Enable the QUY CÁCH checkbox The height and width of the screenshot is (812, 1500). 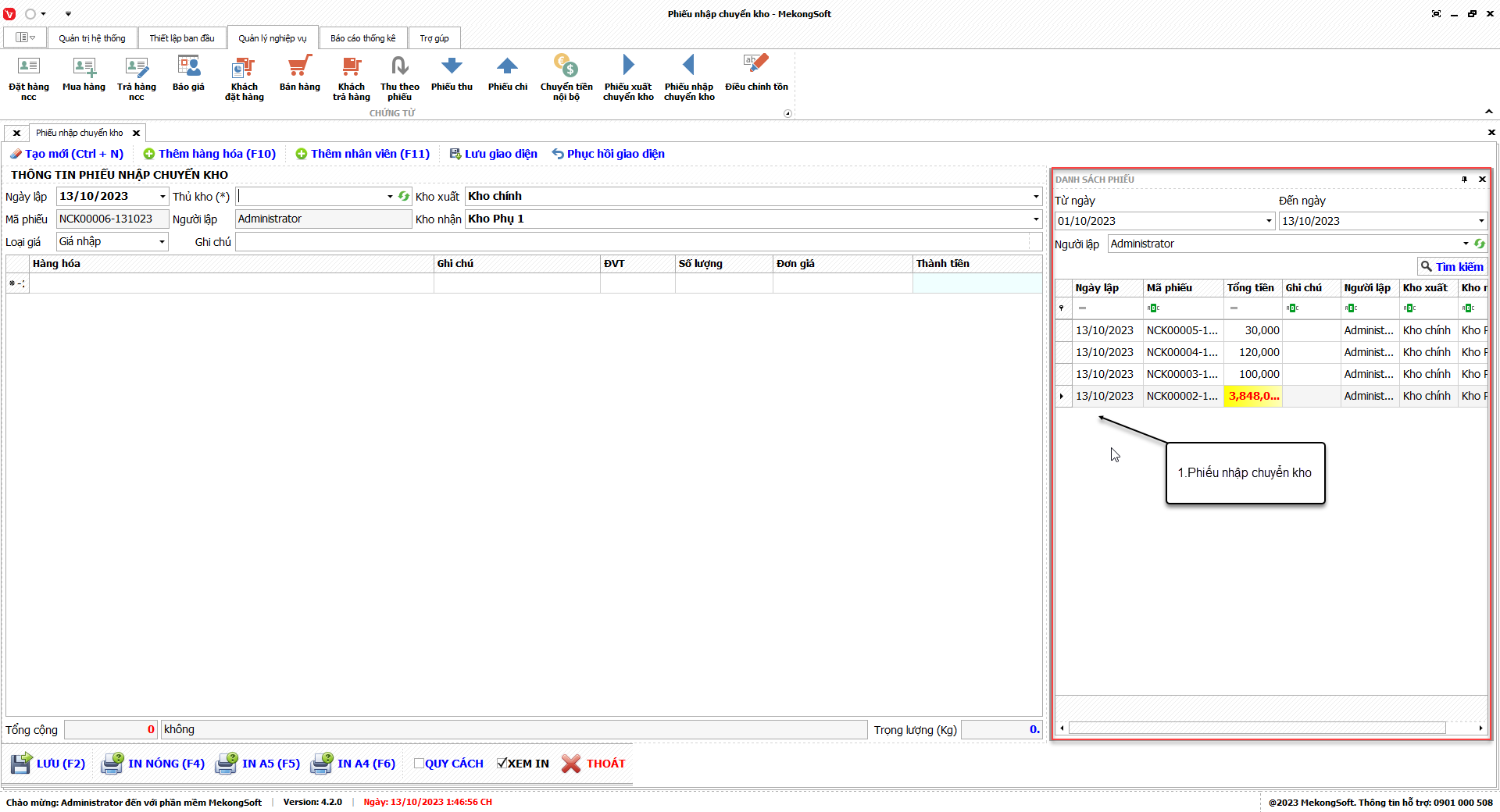420,764
